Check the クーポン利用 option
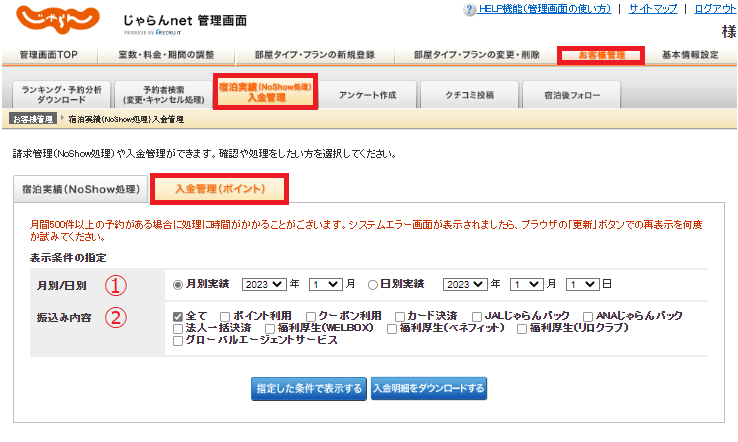Viewport: 738px width, 442px height. [310, 316]
